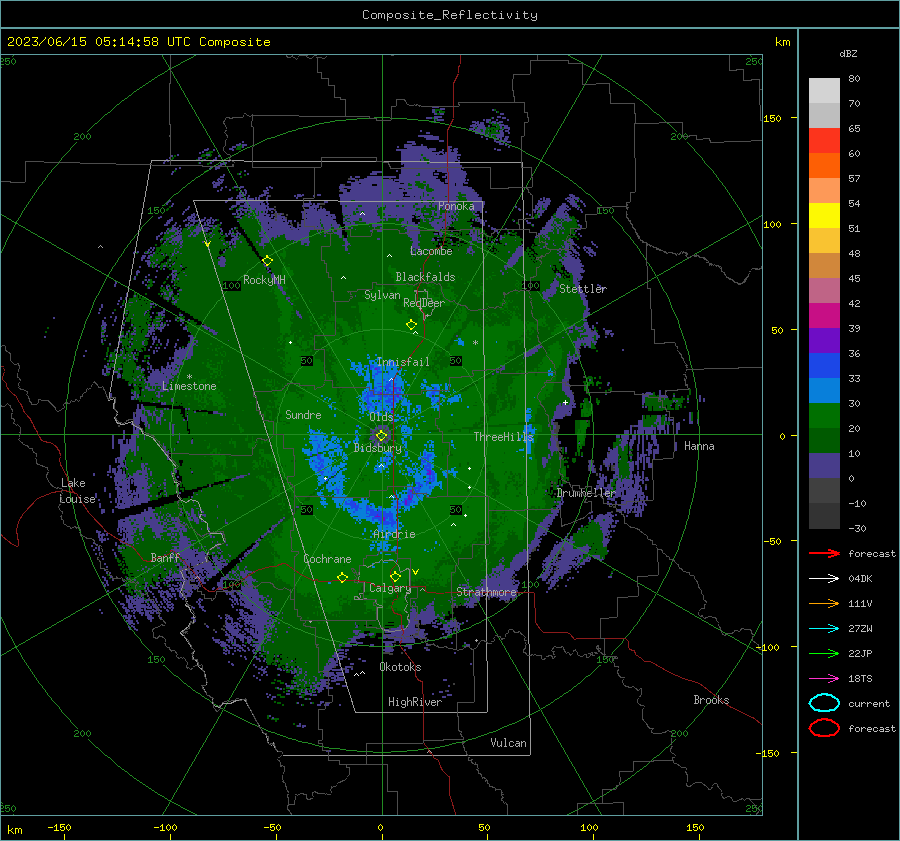This screenshot has width=900, height=841.
Task: Click the Airdrie city label
Action: point(394,534)
